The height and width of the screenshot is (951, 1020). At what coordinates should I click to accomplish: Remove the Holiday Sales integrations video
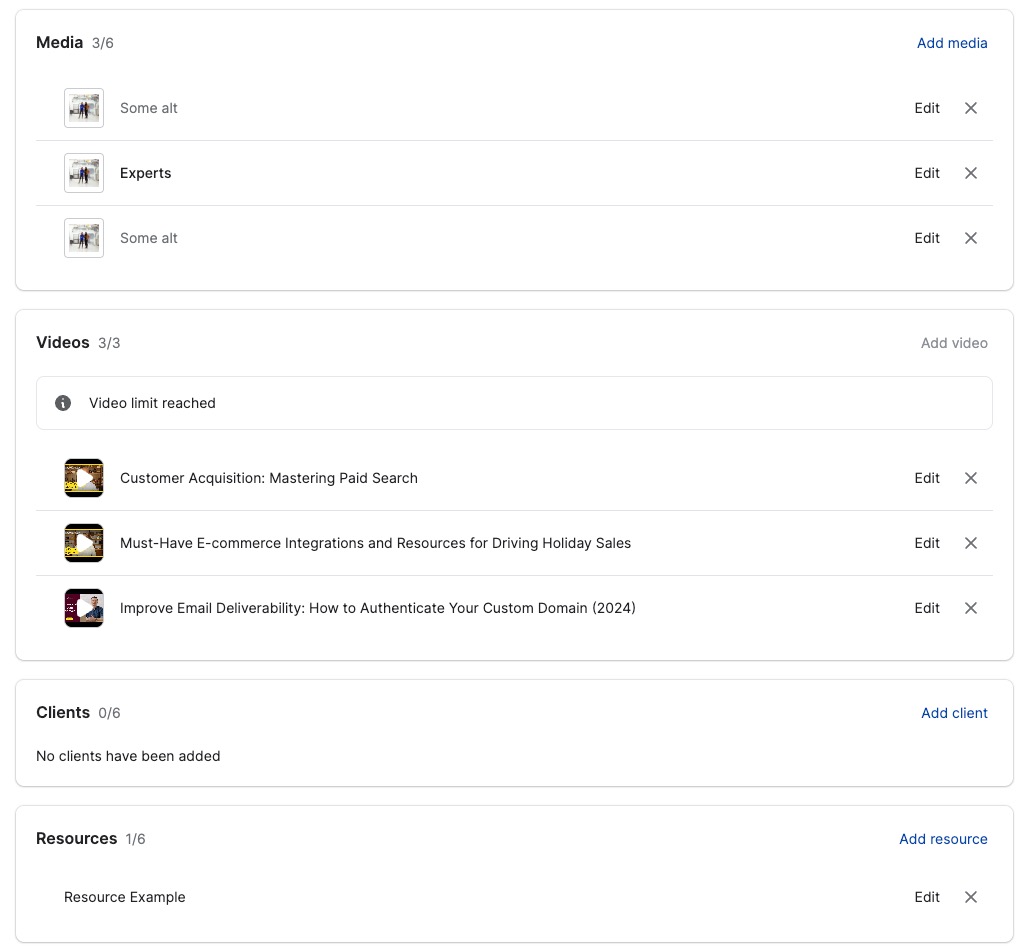coord(970,543)
